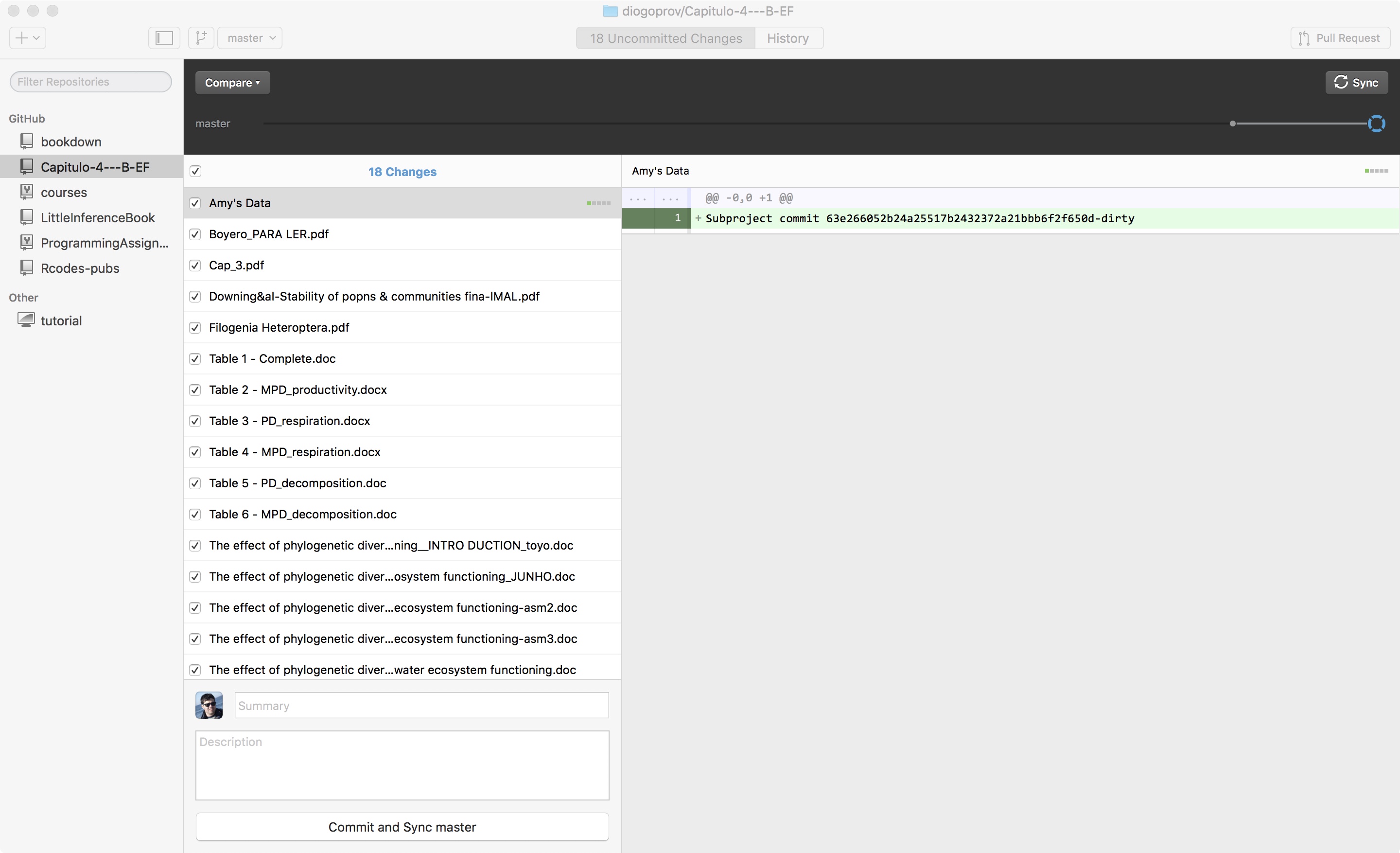Open the bookdown repository icon
Viewport: 1400px width, 853px height.
click(x=26, y=142)
